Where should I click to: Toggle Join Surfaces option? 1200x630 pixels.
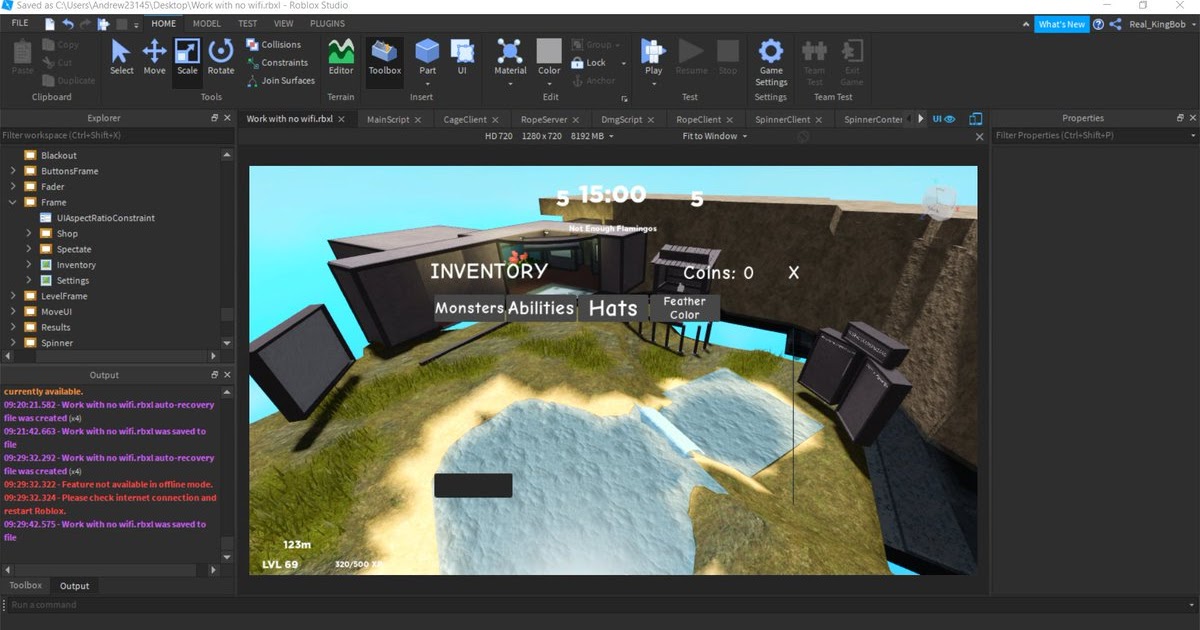point(280,81)
